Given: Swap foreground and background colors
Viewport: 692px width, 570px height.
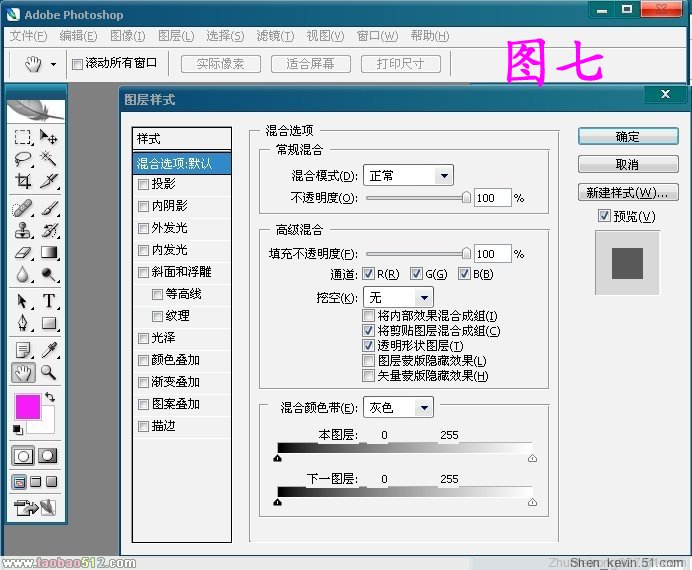Looking at the screenshot, I should (x=50, y=398).
